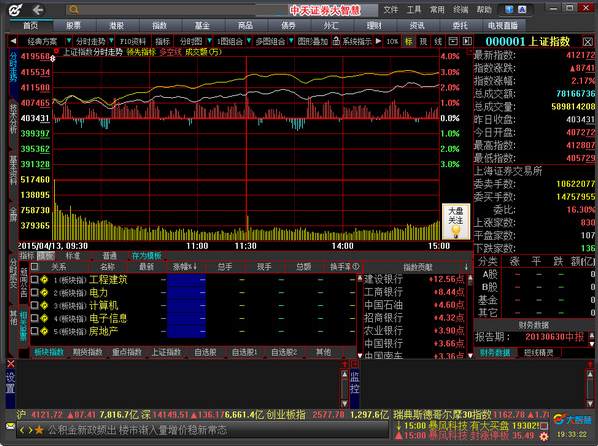Open the 1图组合 dropdown arrow
598x446 pixels.
(249, 40)
